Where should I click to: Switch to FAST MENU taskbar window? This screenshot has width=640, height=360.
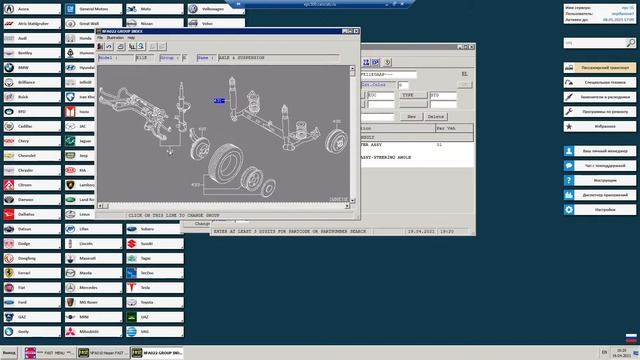(49, 353)
